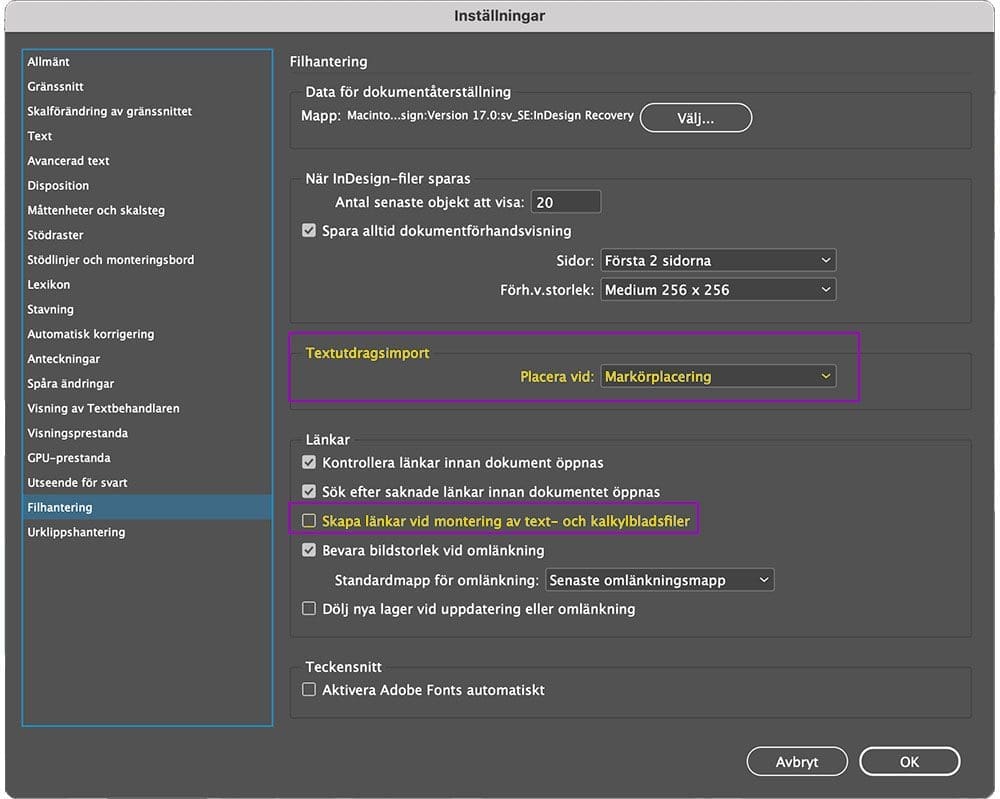1000x799 pixels.
Task: Click the Avbryt button
Action: pyautogui.click(x=797, y=762)
